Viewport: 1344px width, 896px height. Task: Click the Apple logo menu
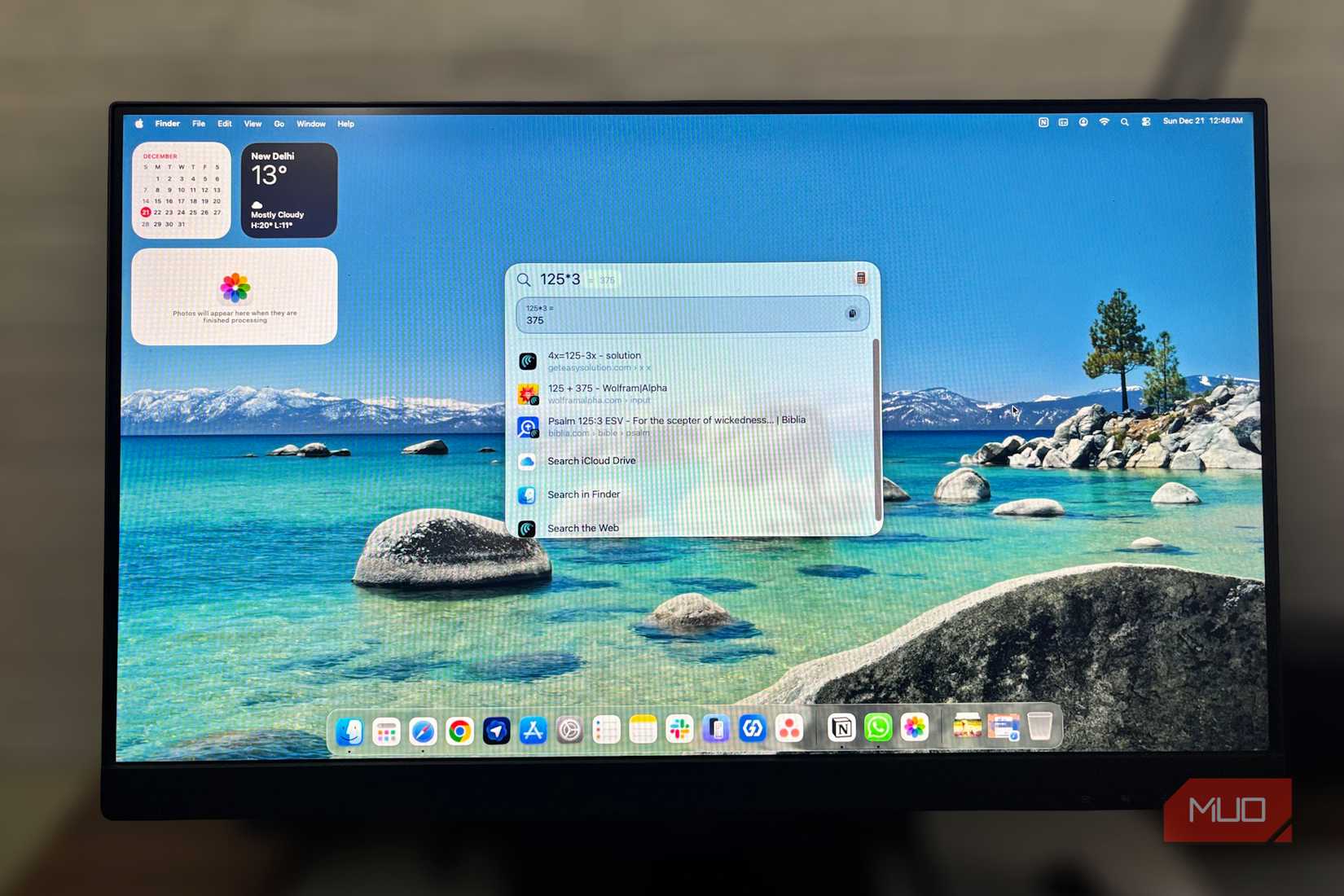click(x=139, y=124)
